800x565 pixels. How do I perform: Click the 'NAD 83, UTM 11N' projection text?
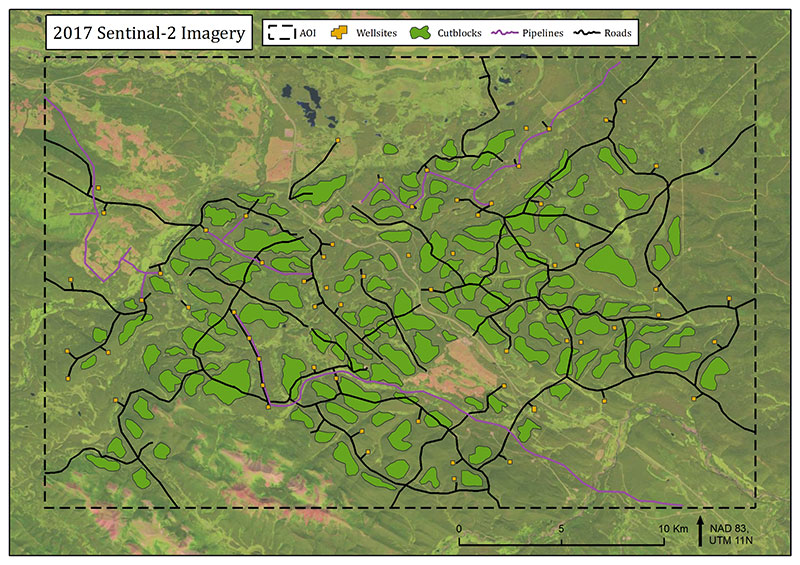731,534
